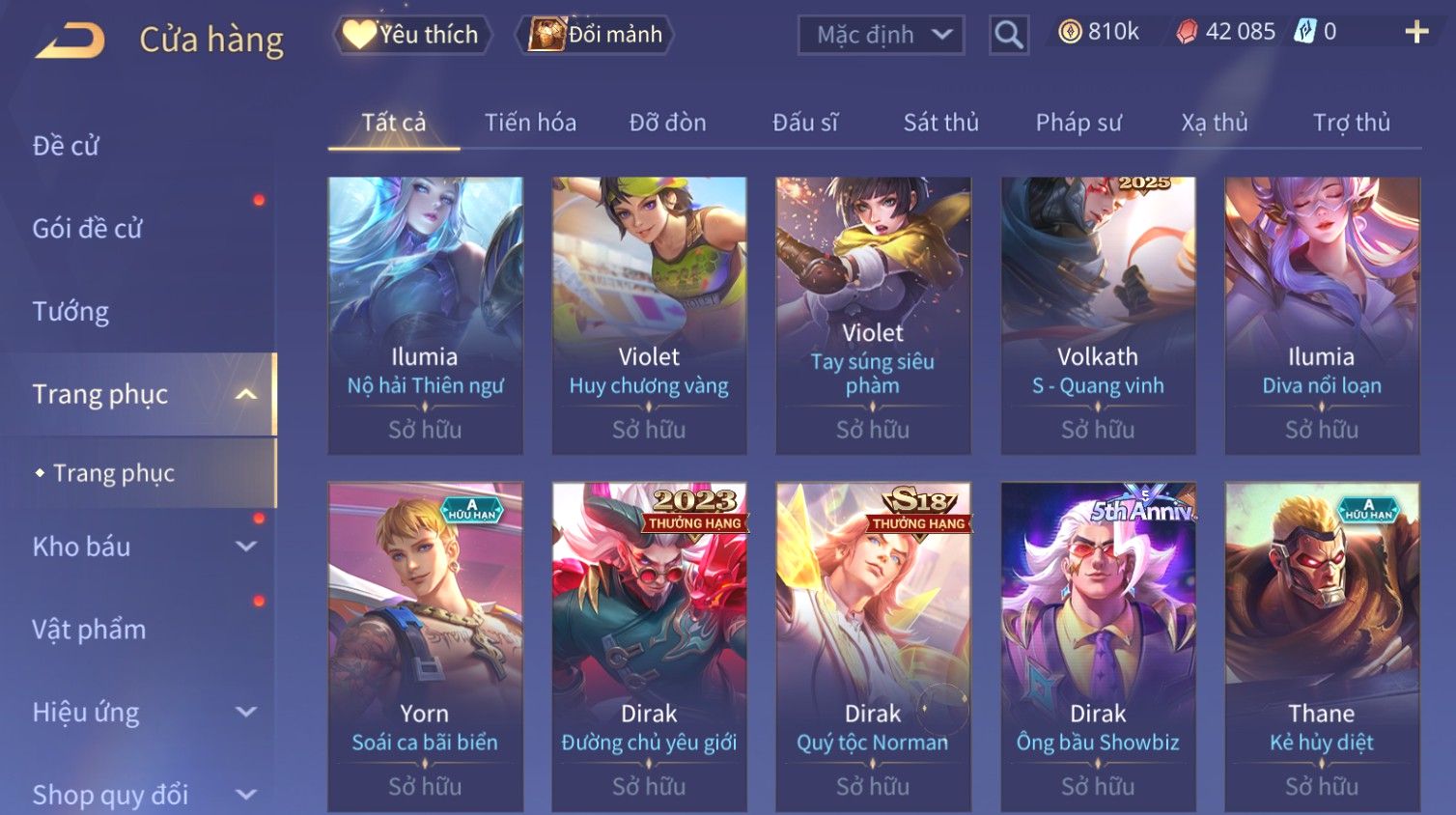Open the Mặc định sort dropdown

click(881, 36)
